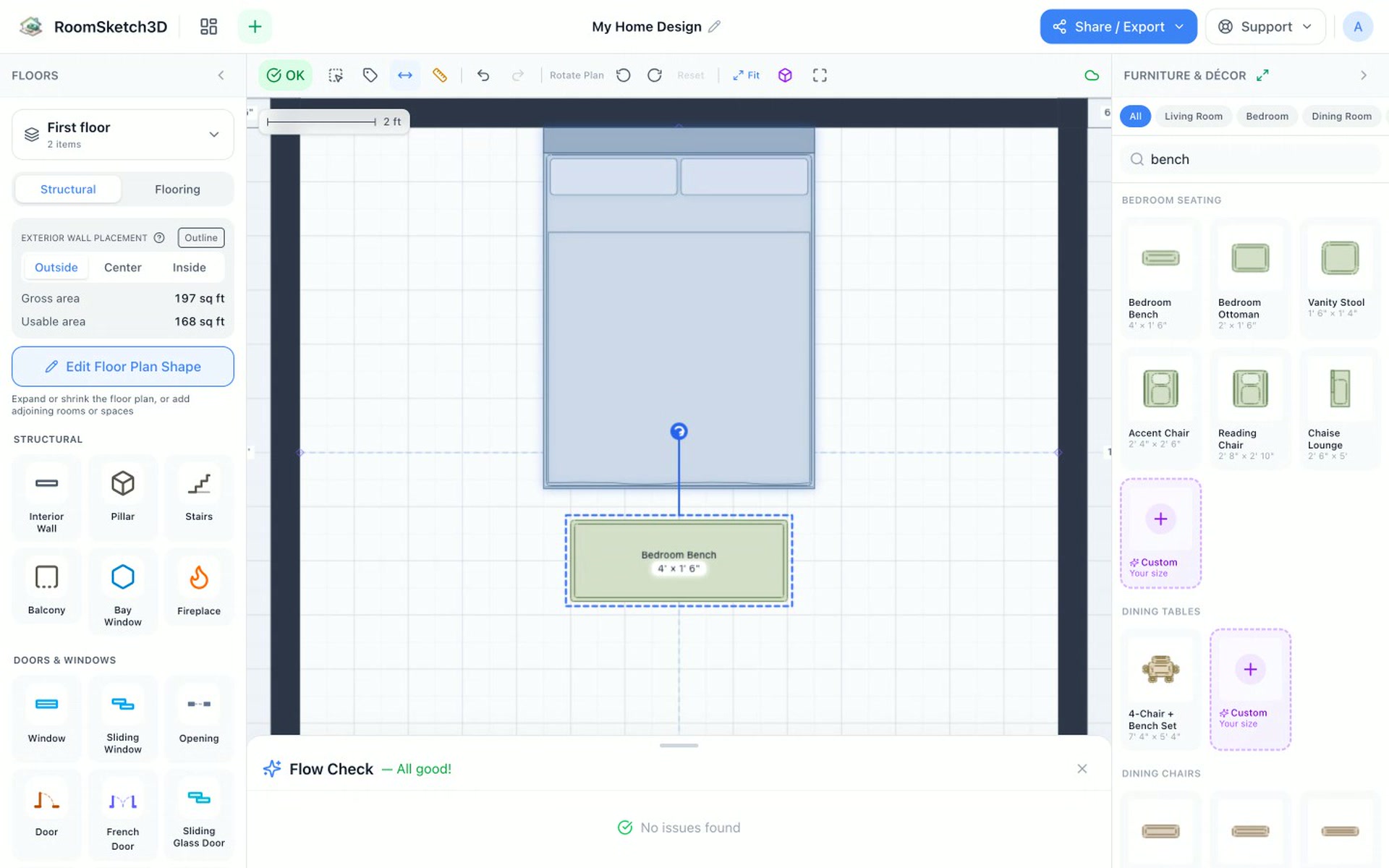The image size is (1389, 868).
Task: Switch to the Flooring tab
Action: 177,190
